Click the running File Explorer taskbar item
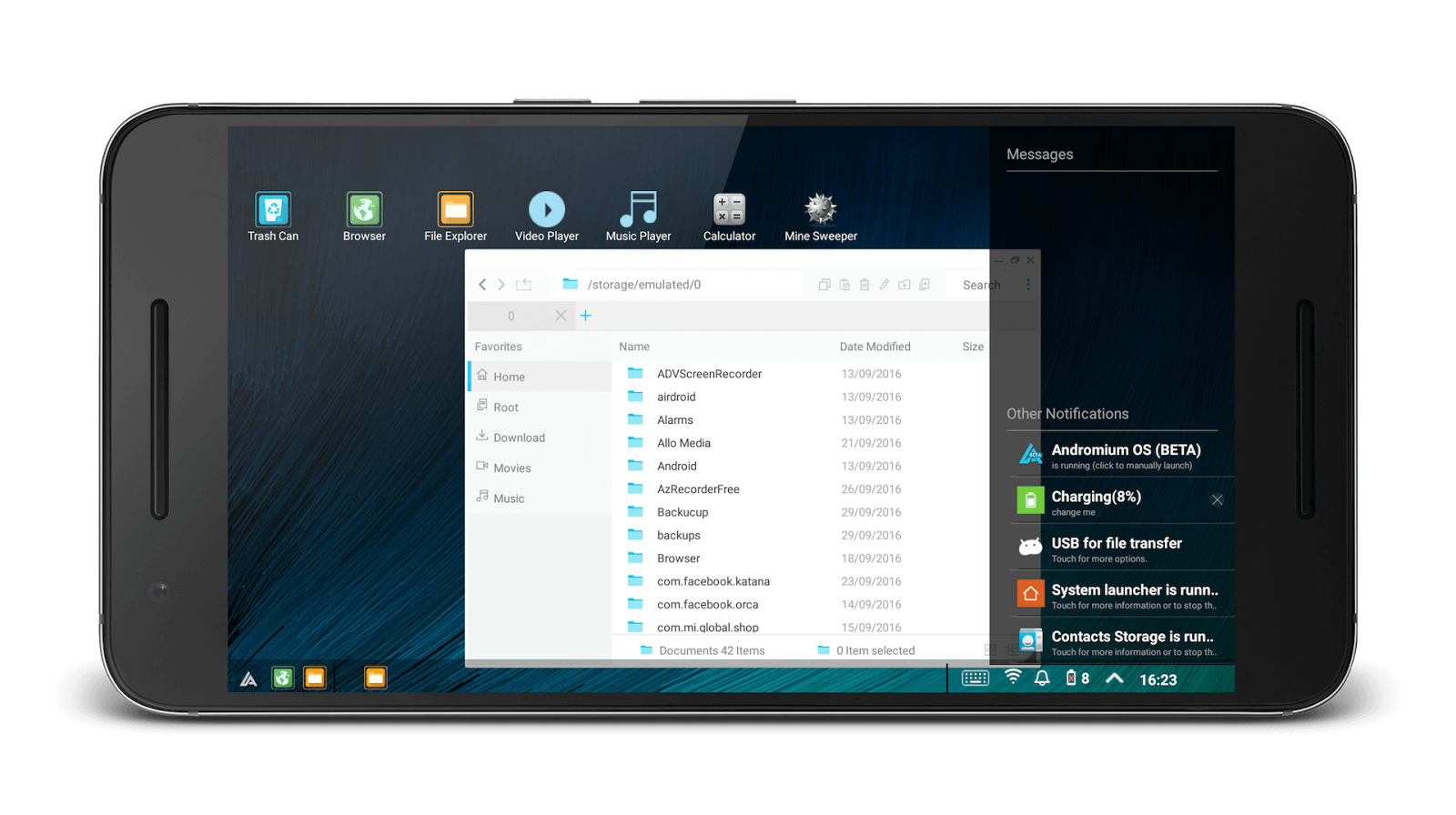The height and width of the screenshot is (815, 1456). (375, 678)
